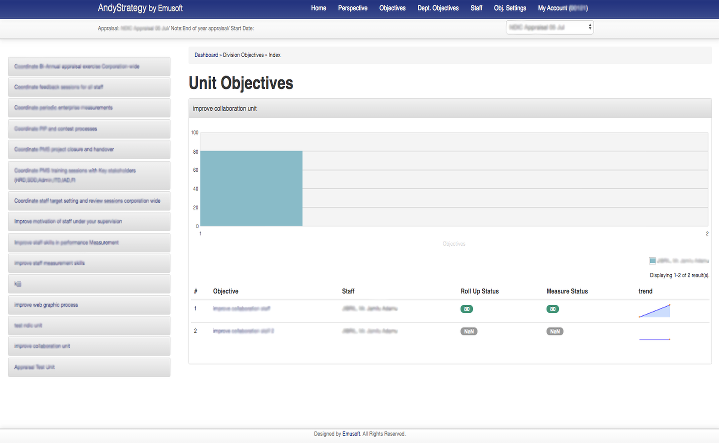This screenshot has height=443, width=719.
Task: Click the Staff column header
Action: click(x=348, y=291)
